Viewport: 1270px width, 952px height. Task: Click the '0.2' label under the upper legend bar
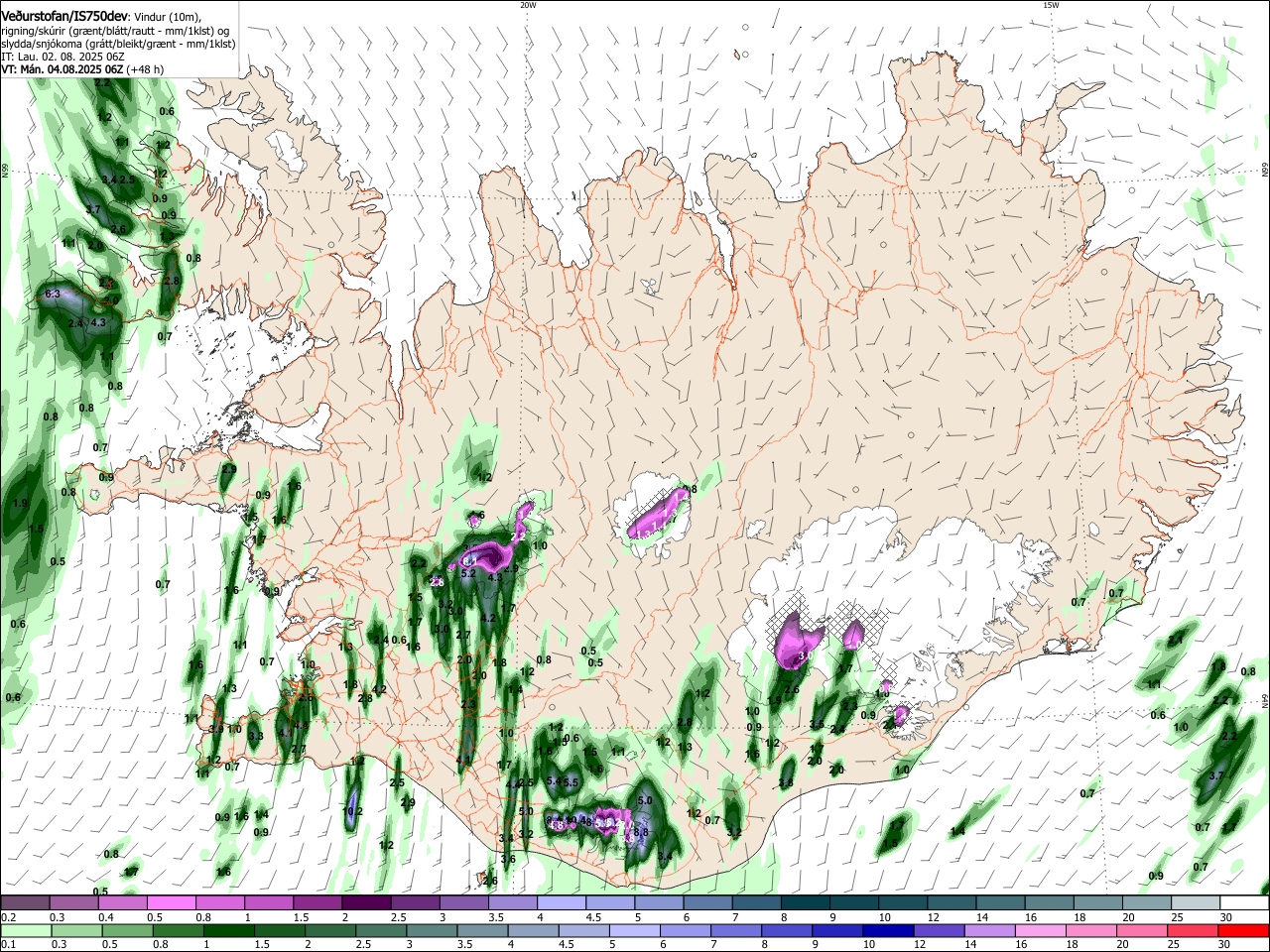[8, 917]
